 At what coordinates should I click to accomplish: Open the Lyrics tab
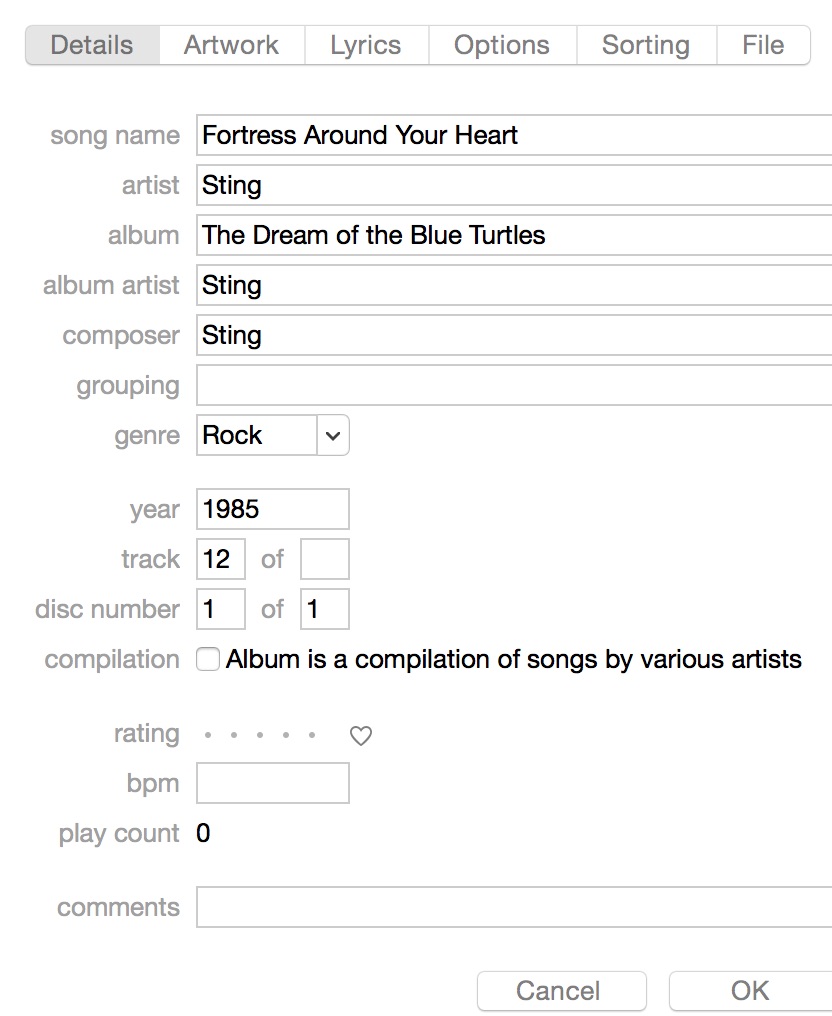click(x=366, y=45)
